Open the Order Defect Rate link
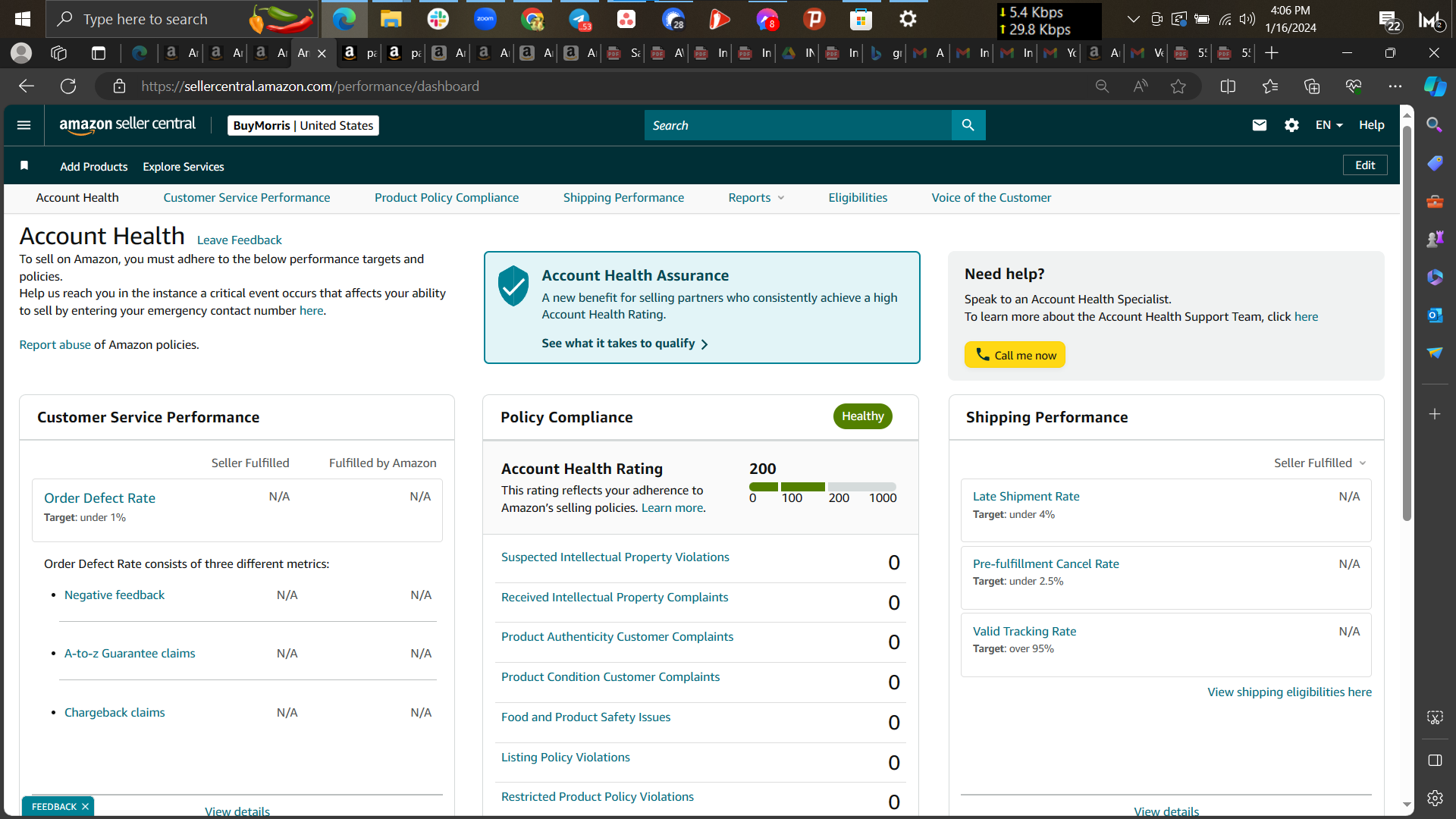 pos(99,498)
